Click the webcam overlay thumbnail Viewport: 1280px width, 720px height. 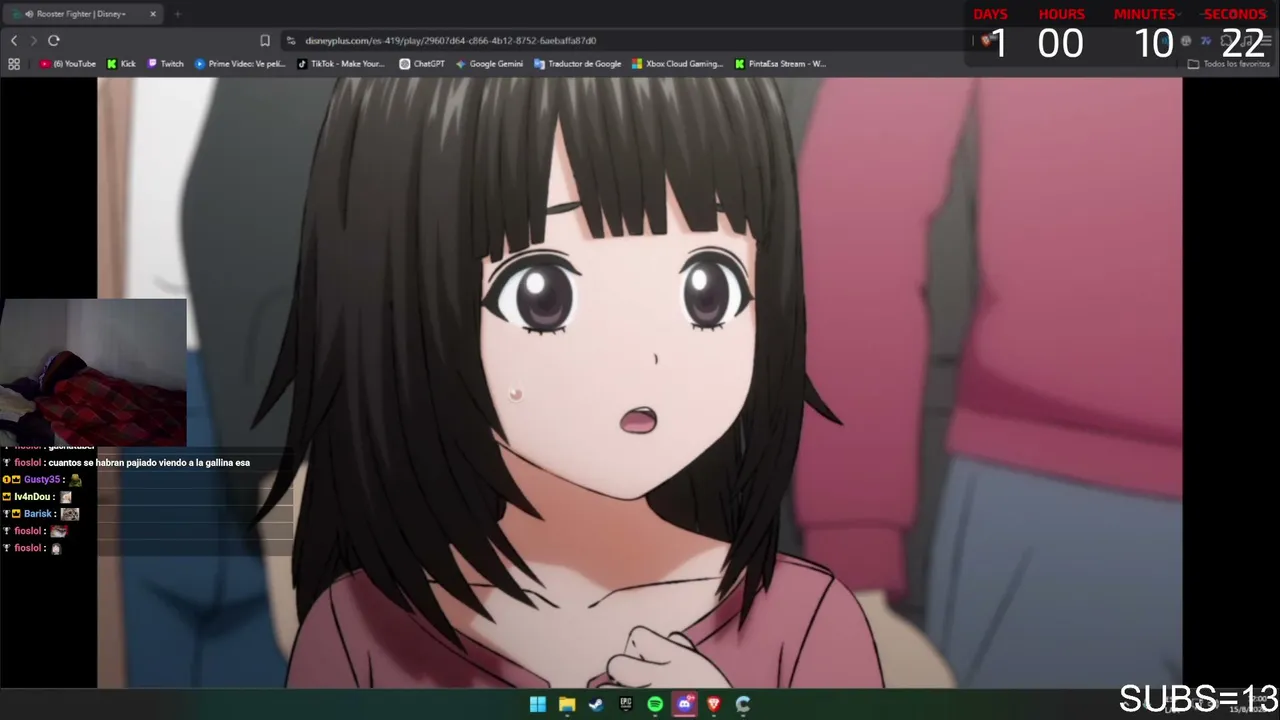[x=93, y=372]
